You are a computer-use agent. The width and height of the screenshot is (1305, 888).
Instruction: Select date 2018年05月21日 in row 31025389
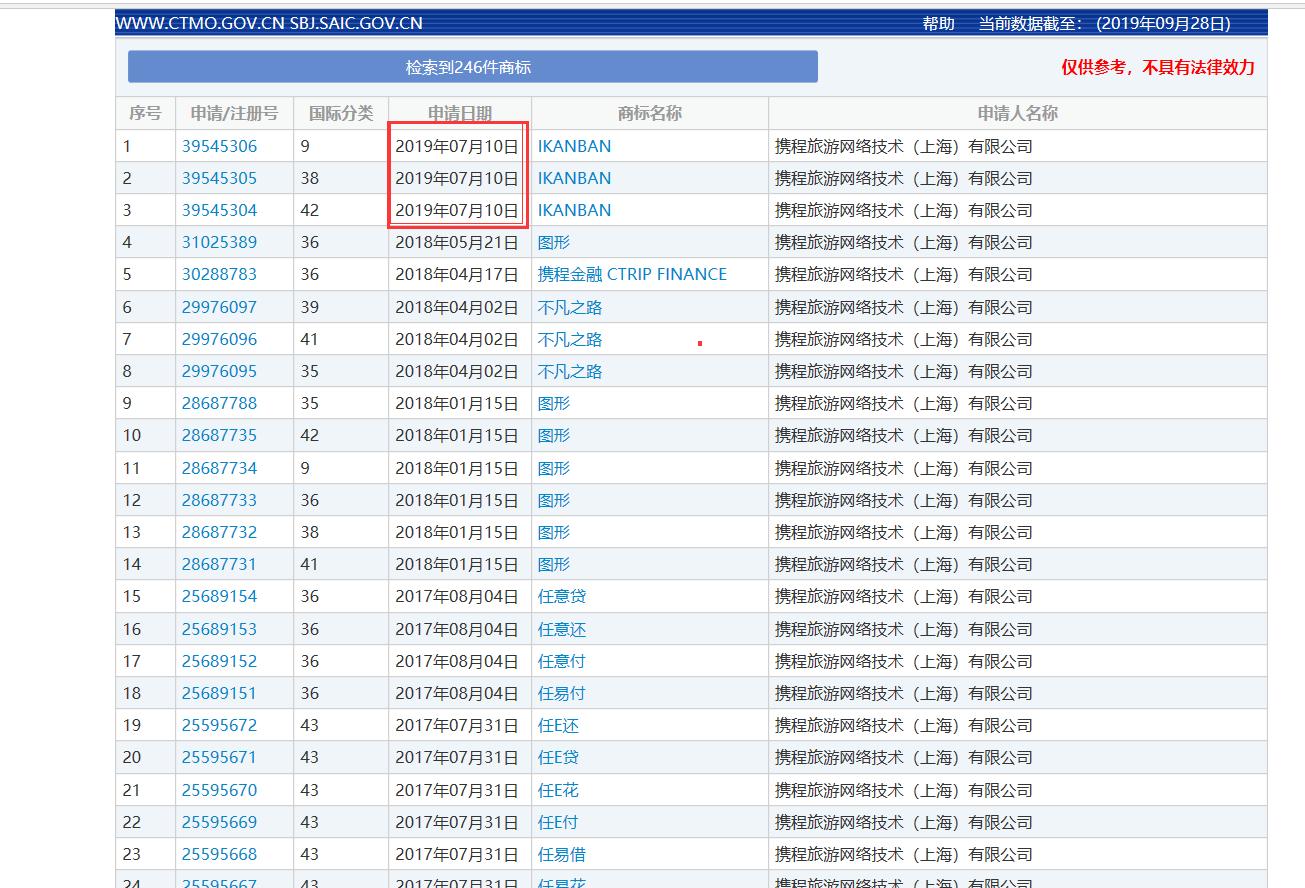(x=457, y=242)
